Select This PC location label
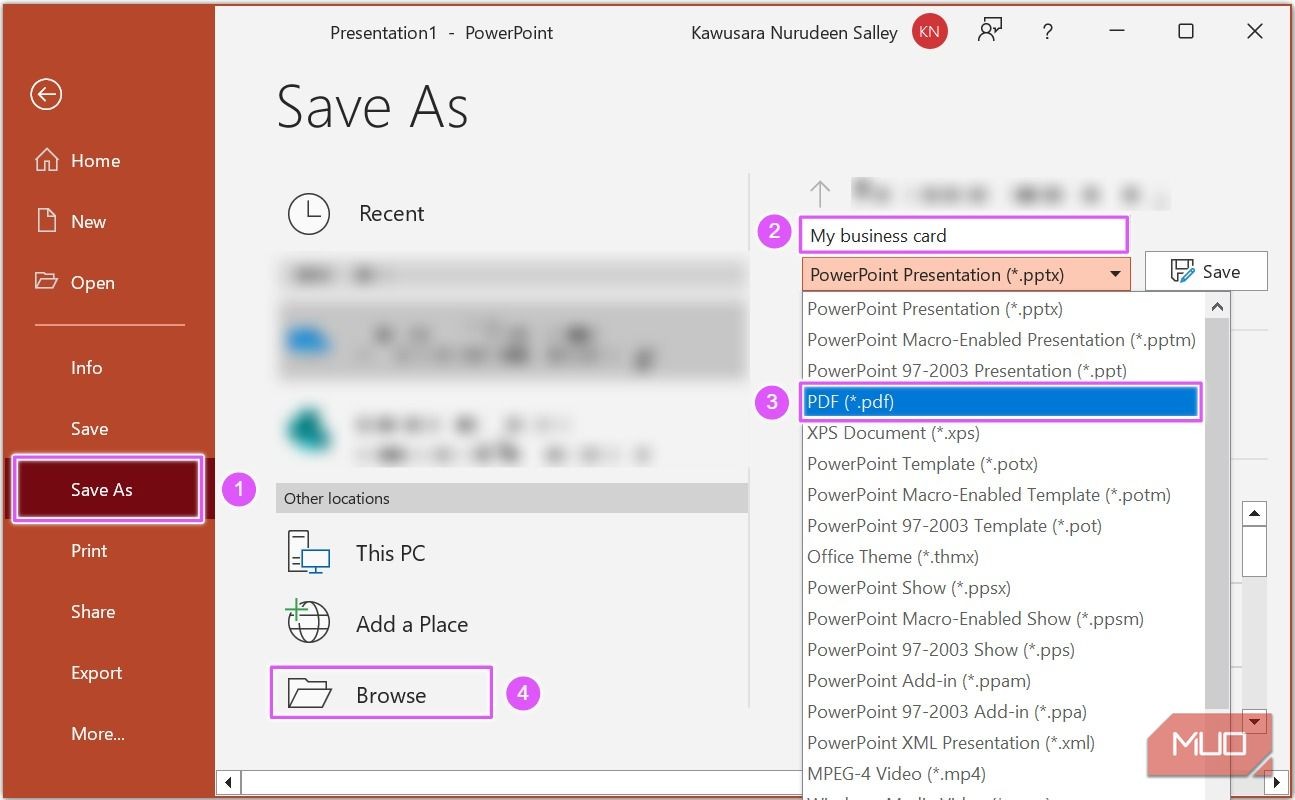 pyautogui.click(x=391, y=553)
